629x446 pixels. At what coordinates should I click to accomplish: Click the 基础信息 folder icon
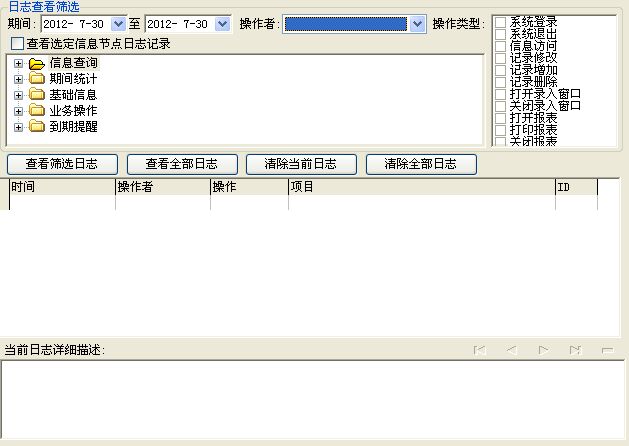37,95
